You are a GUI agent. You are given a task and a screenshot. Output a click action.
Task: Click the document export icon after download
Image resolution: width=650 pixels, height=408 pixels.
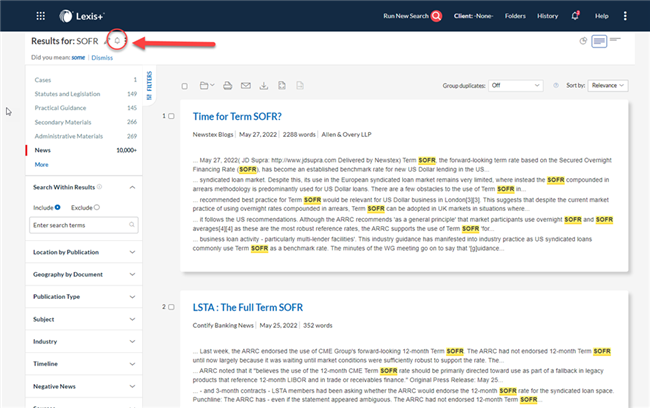(282, 86)
